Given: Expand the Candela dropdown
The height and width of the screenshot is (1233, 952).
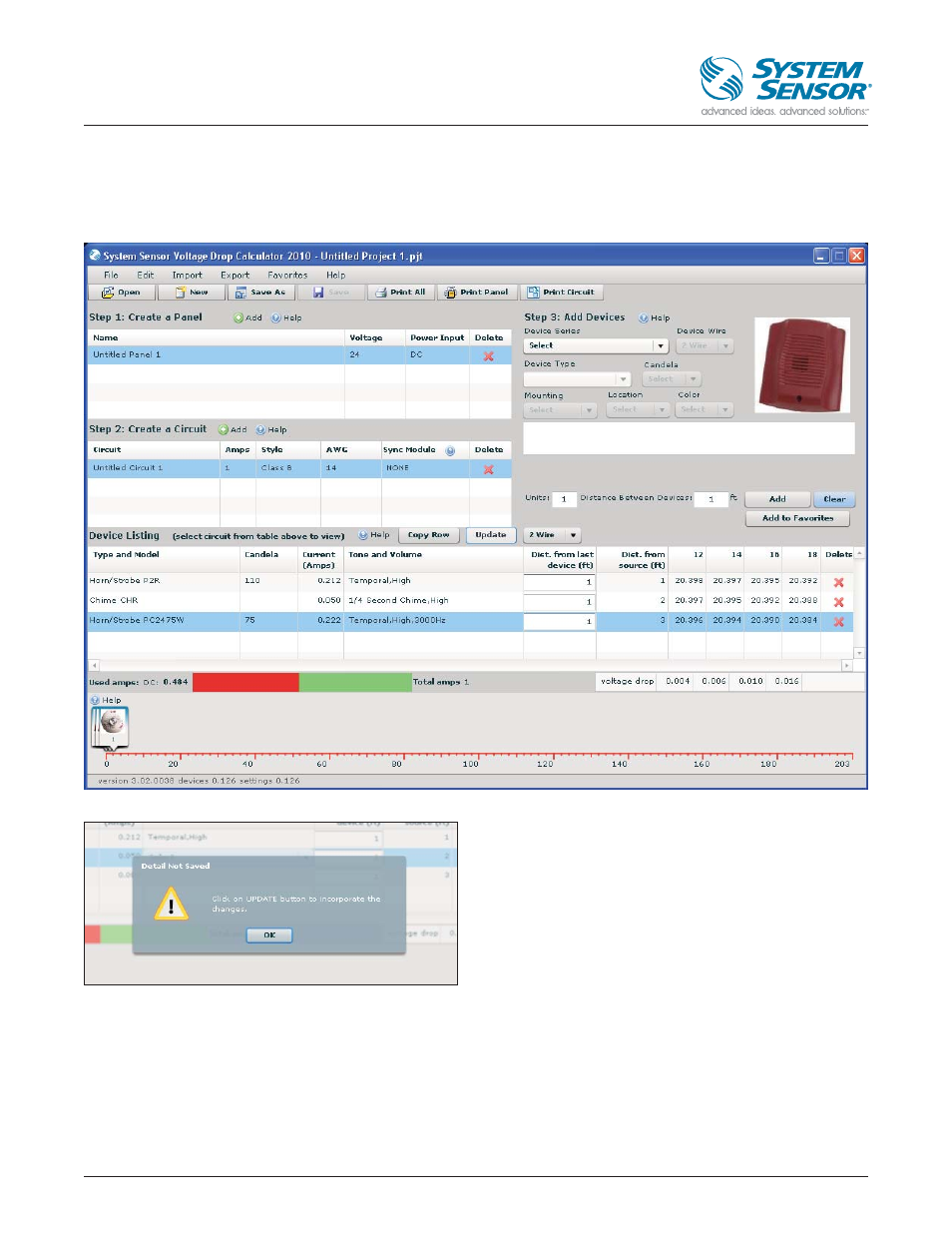Looking at the screenshot, I should [x=694, y=379].
